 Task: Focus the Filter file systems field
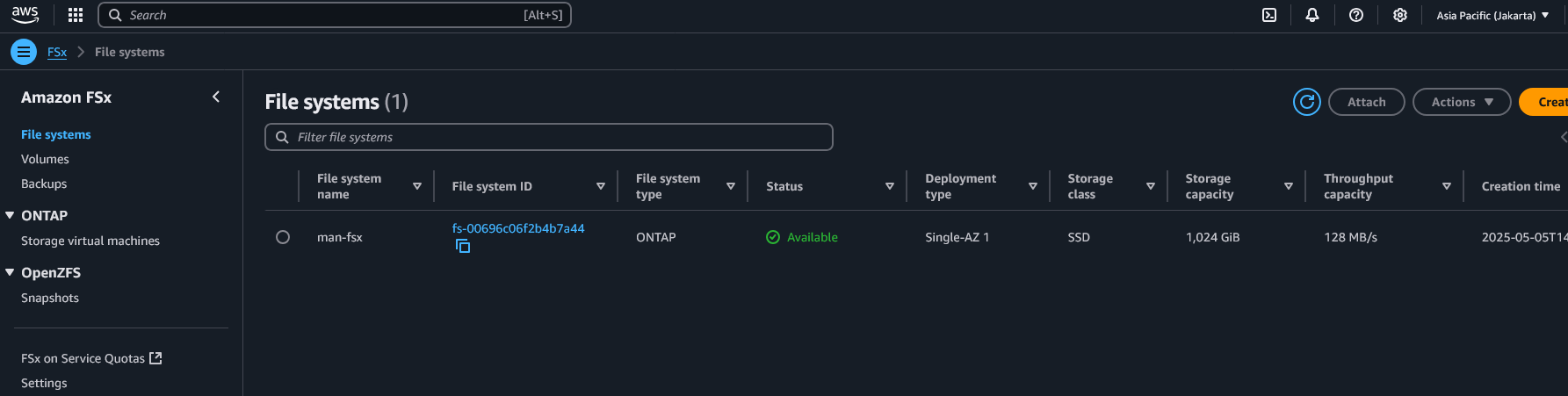[549, 137]
